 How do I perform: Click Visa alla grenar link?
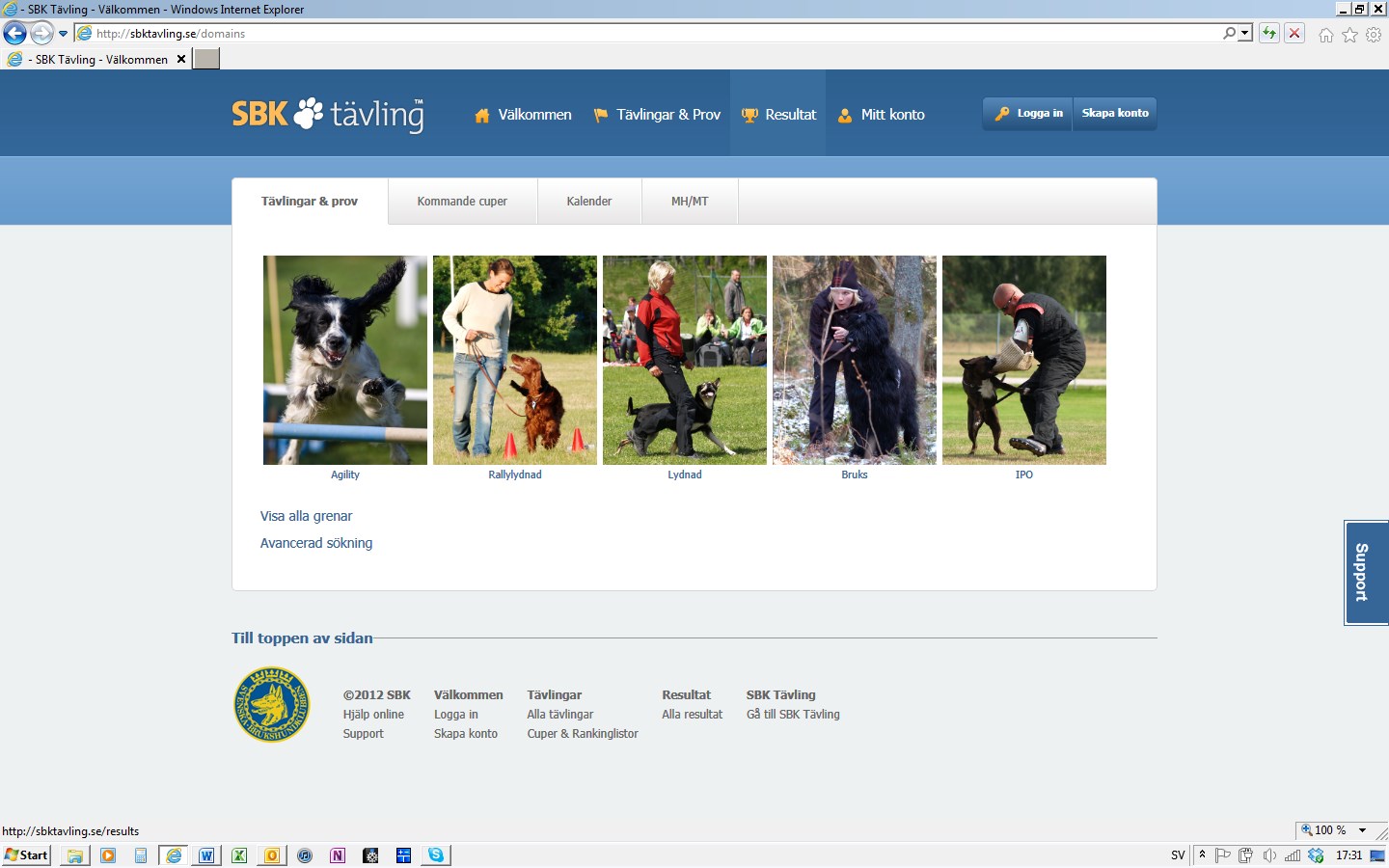coord(307,516)
